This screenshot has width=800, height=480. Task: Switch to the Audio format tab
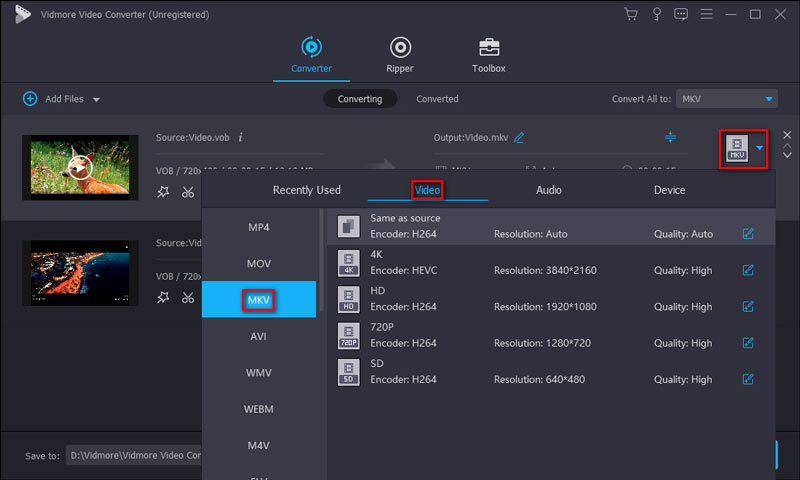[549, 190]
